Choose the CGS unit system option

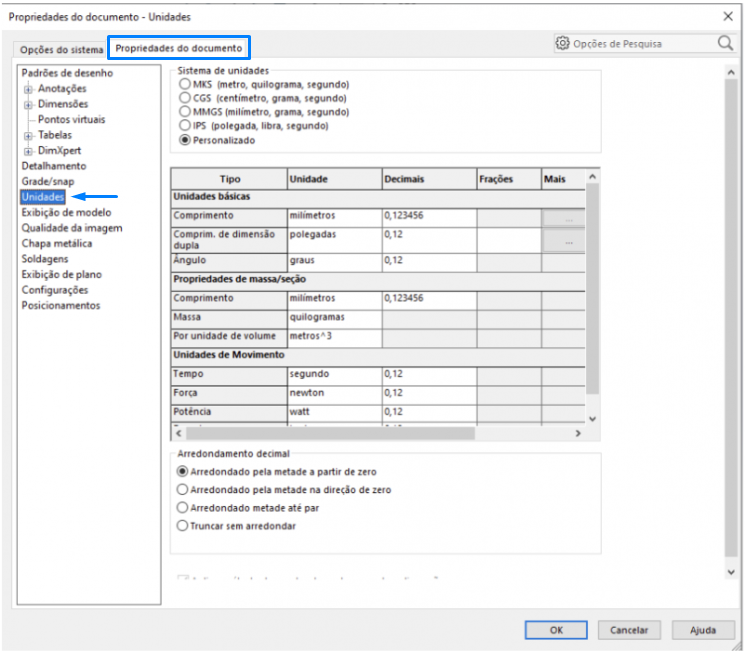(x=184, y=99)
